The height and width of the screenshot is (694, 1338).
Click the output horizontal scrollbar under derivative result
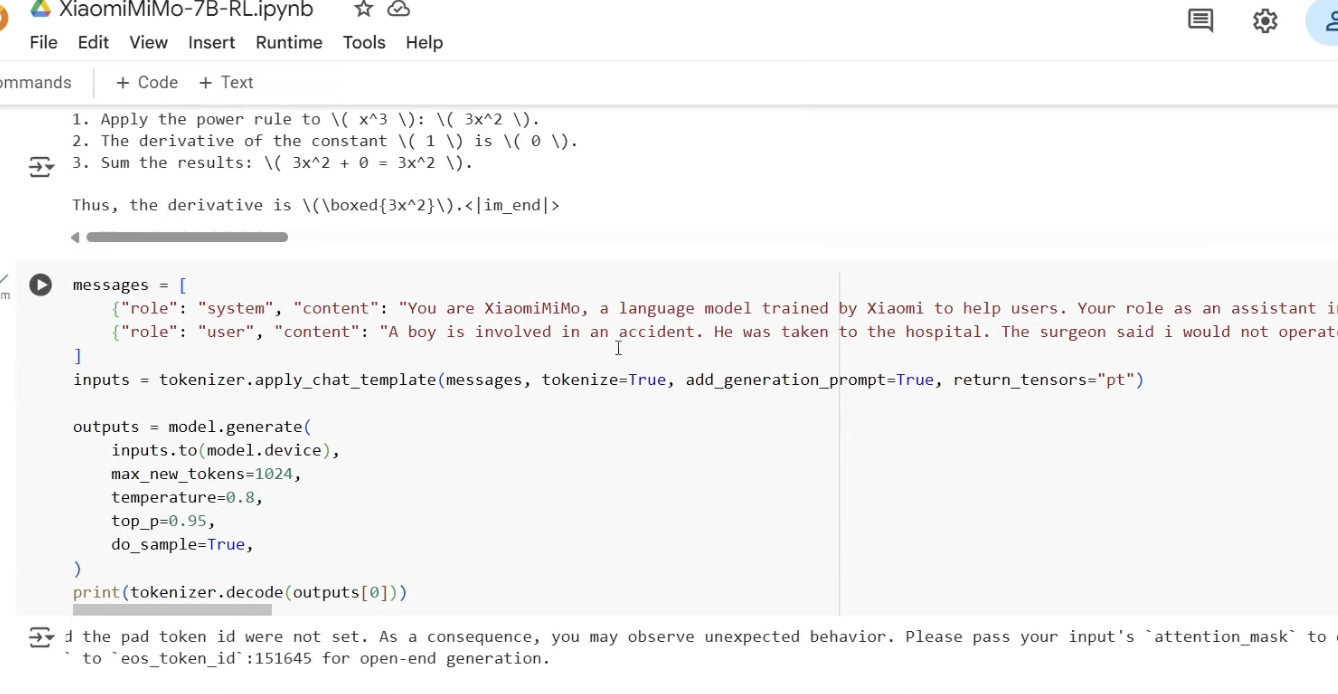187,237
